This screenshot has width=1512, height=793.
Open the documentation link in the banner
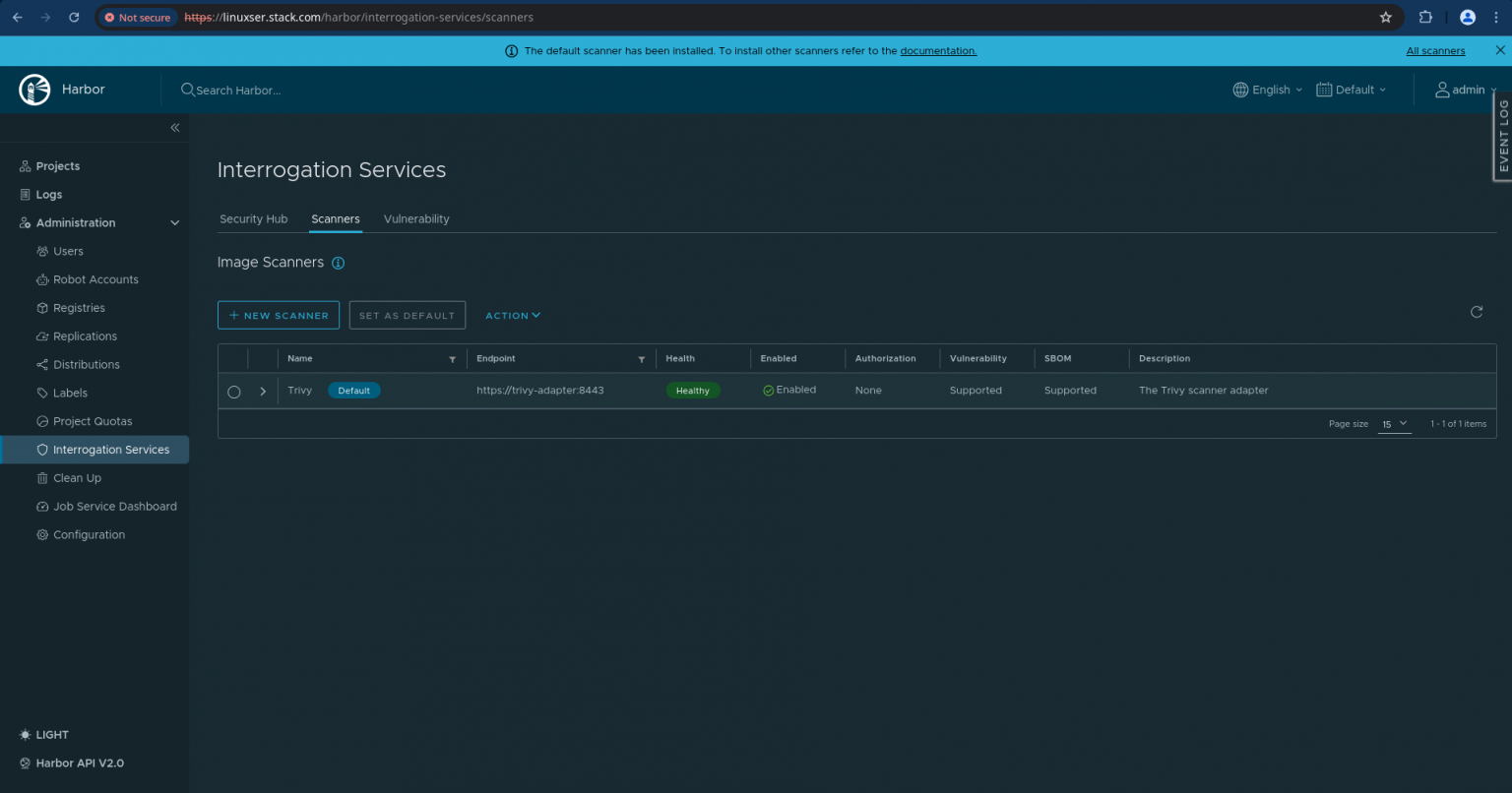(938, 50)
